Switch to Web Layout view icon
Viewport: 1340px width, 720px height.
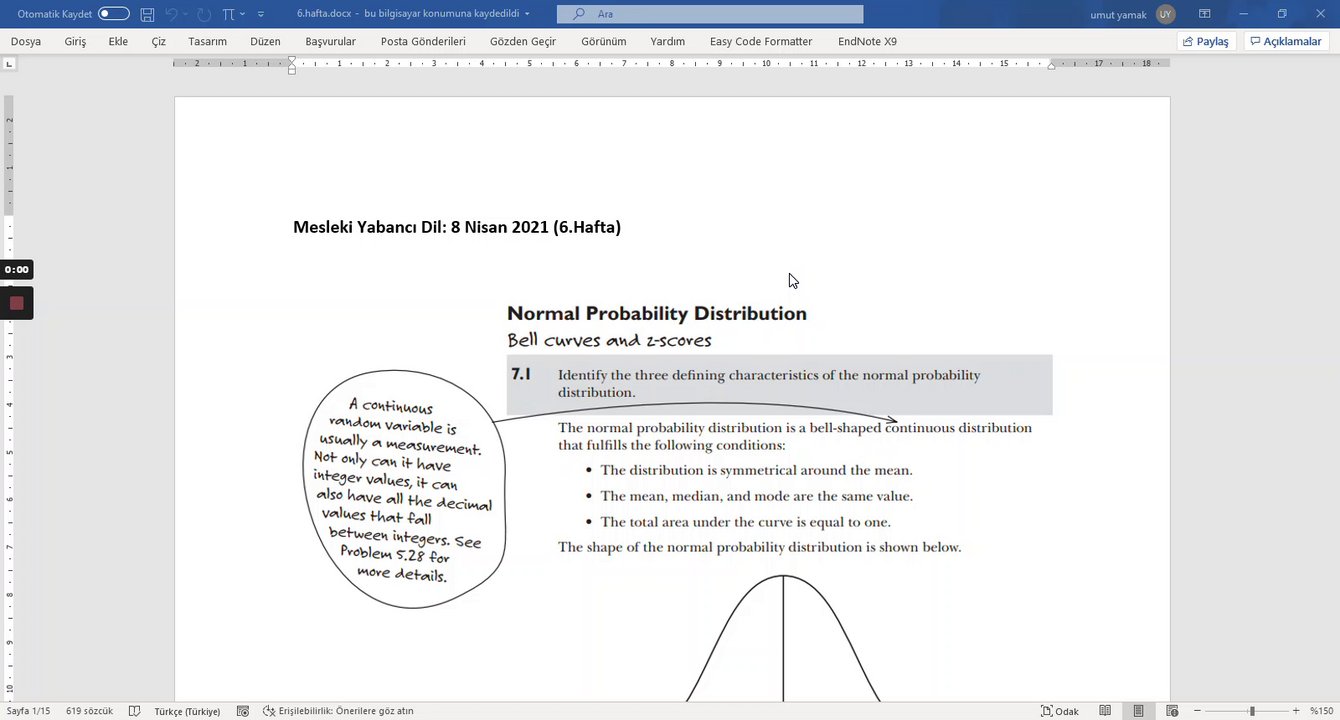click(x=1171, y=711)
